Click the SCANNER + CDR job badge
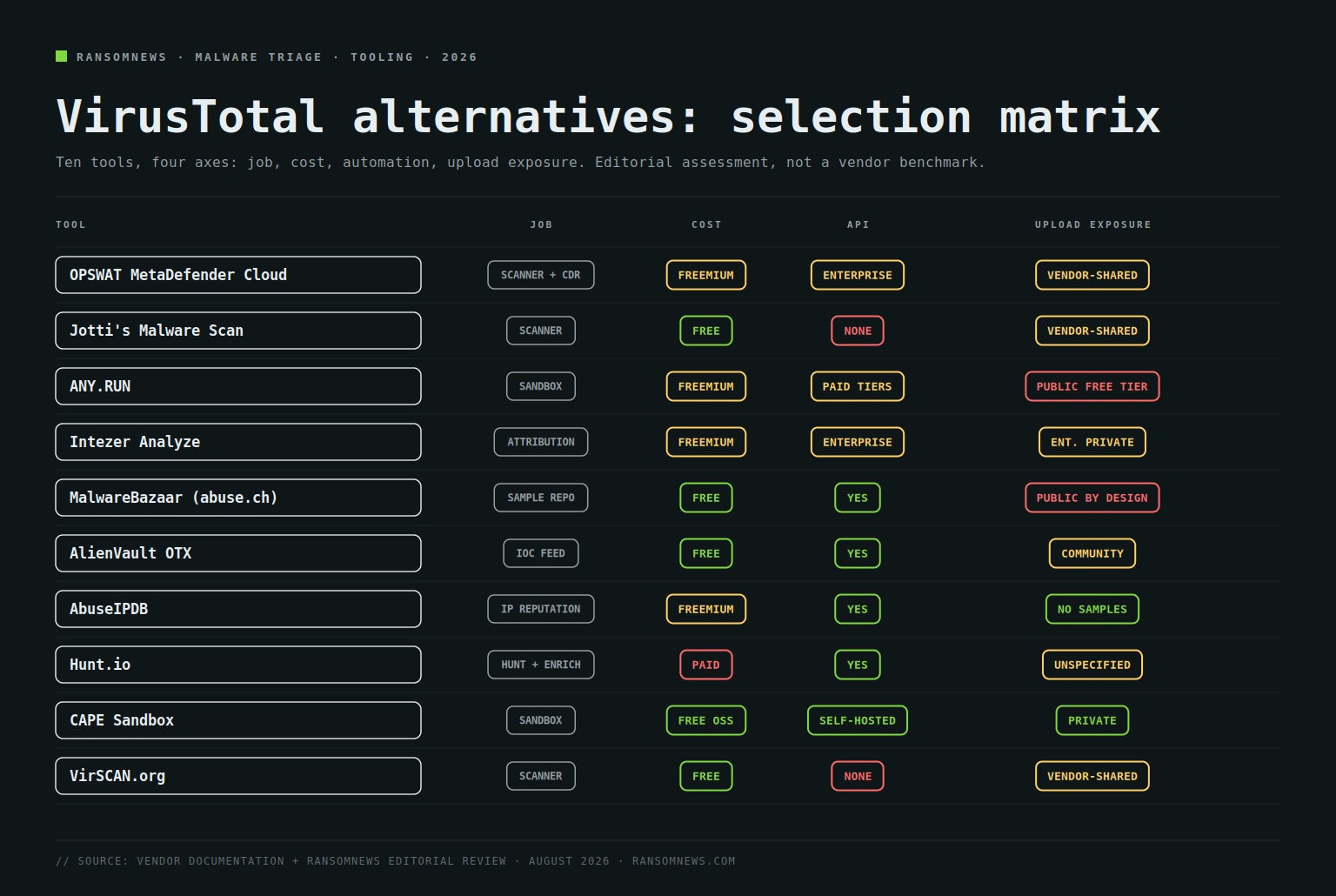The width and height of the screenshot is (1336, 896). [x=541, y=275]
